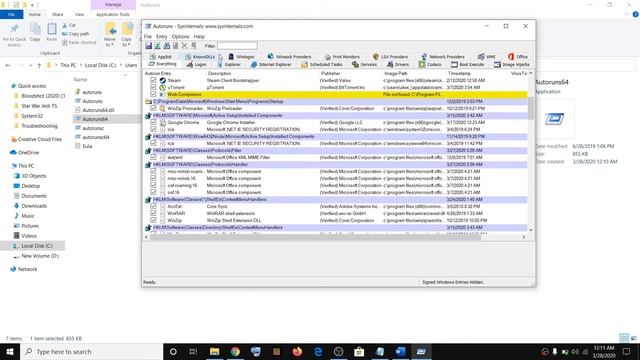Click the Refresh icon in Autoruns toolbar
The height and width of the screenshot is (360, 640).
click(x=157, y=46)
